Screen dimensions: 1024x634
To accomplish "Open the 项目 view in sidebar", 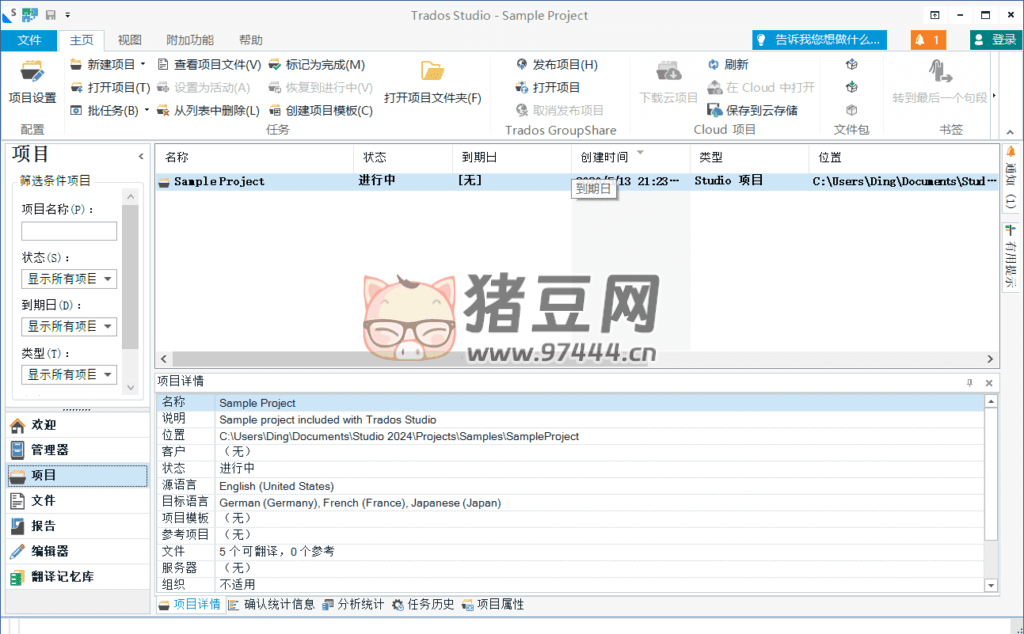I will pos(78,475).
